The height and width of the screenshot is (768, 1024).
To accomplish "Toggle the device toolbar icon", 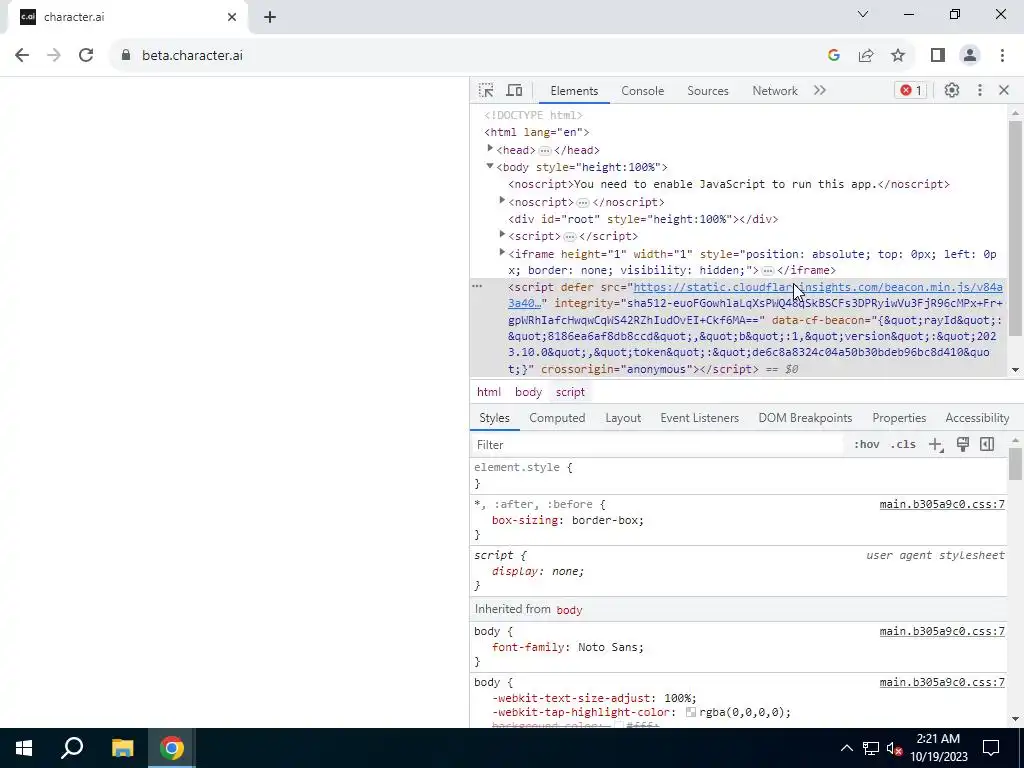I will (515, 90).
